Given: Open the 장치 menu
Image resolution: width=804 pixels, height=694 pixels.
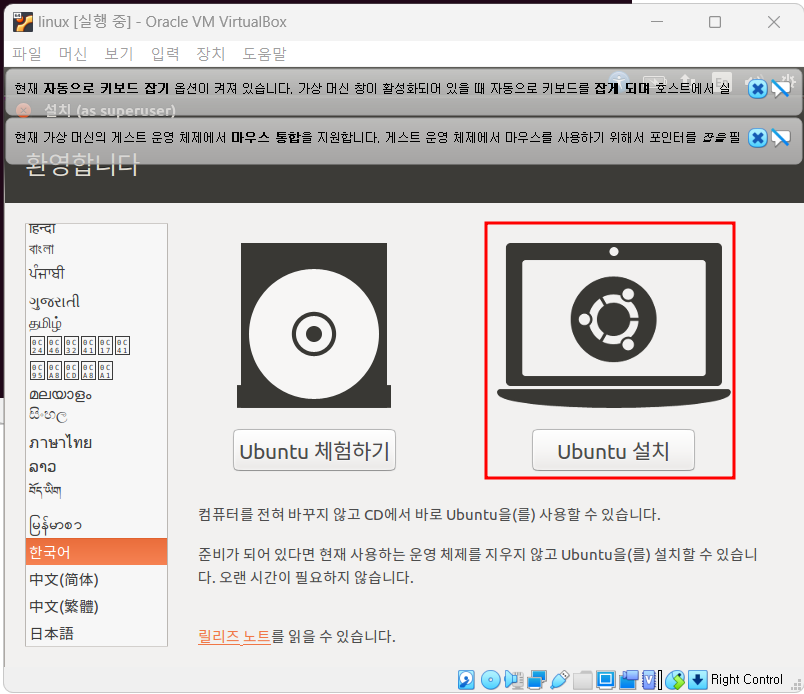Looking at the screenshot, I should coord(211,53).
